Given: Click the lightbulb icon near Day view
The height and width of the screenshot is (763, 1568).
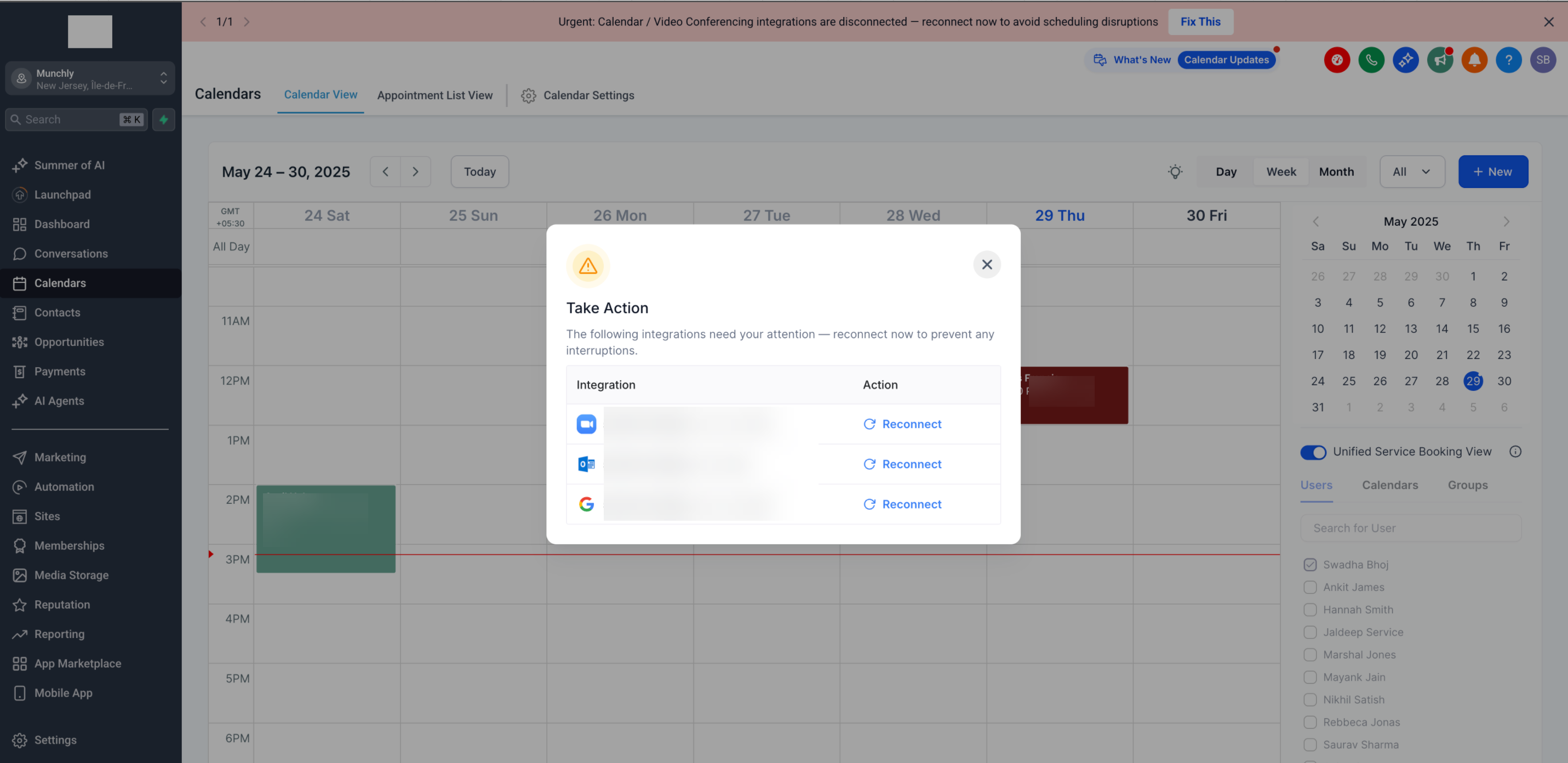Looking at the screenshot, I should click(1175, 172).
